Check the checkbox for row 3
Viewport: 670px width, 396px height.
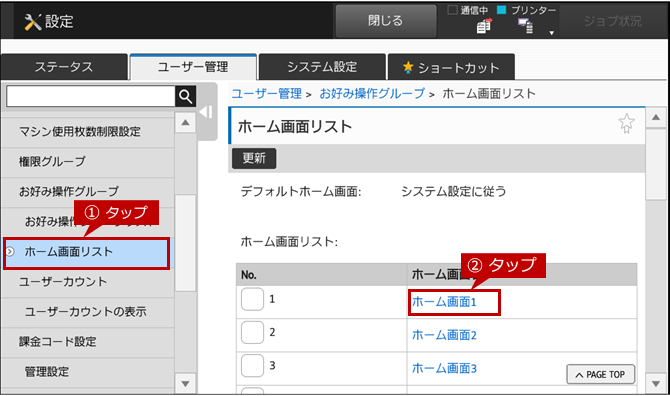[252, 366]
